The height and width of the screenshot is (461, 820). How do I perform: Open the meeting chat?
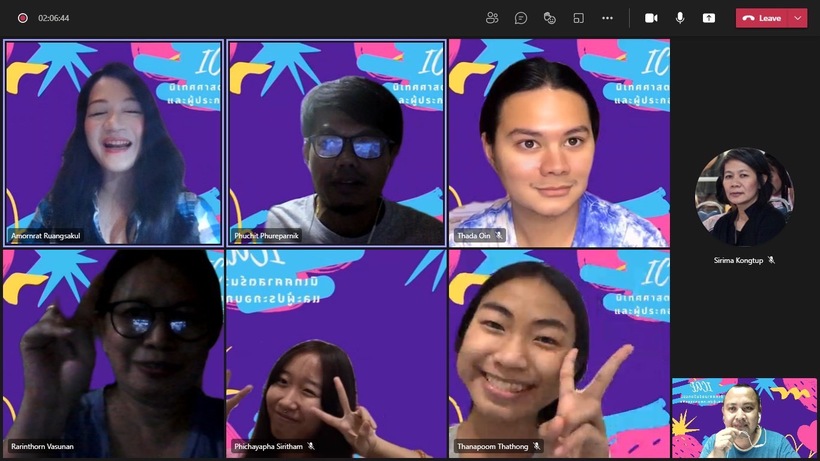point(521,18)
